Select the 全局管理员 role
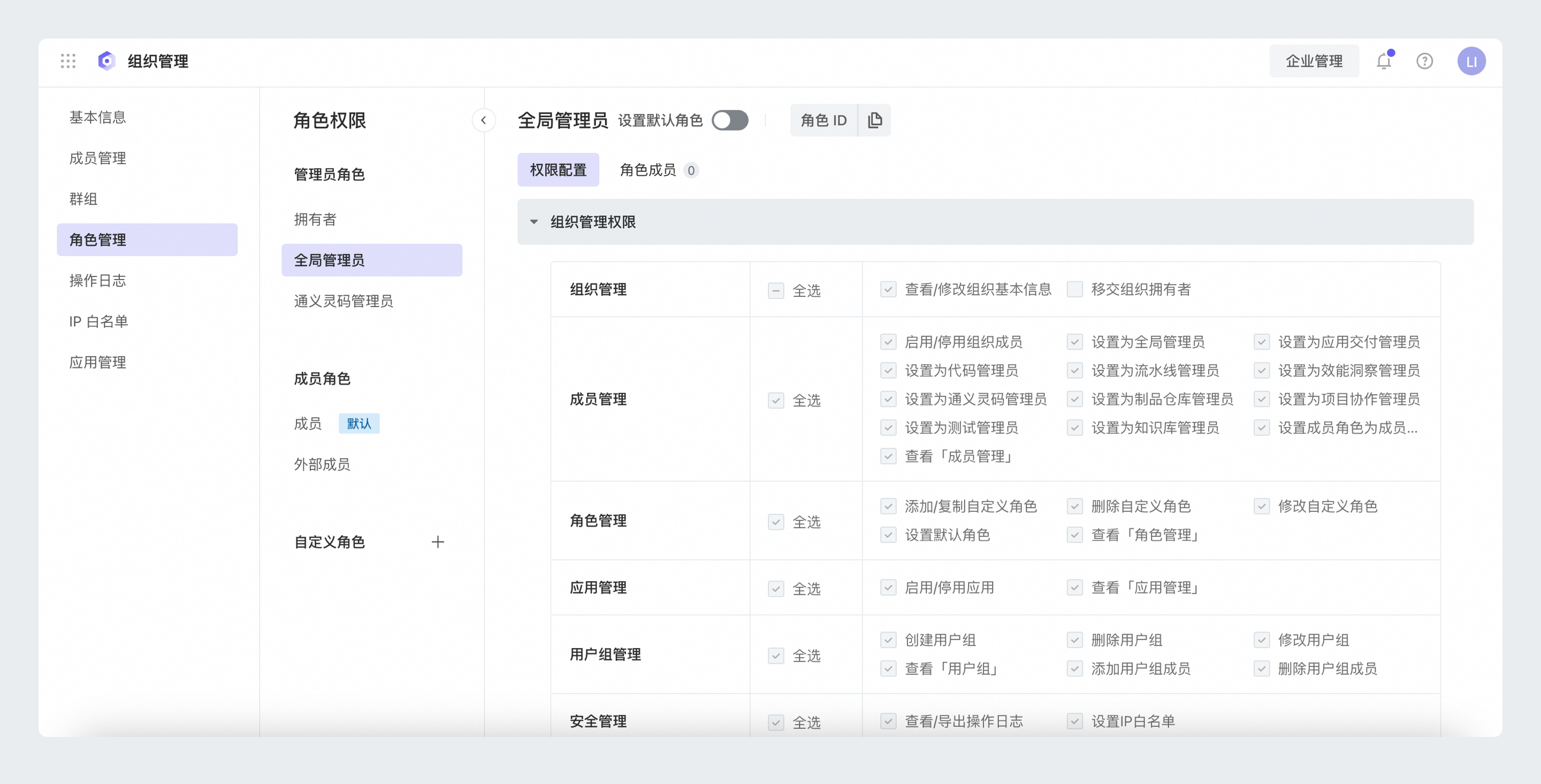 pos(371,260)
